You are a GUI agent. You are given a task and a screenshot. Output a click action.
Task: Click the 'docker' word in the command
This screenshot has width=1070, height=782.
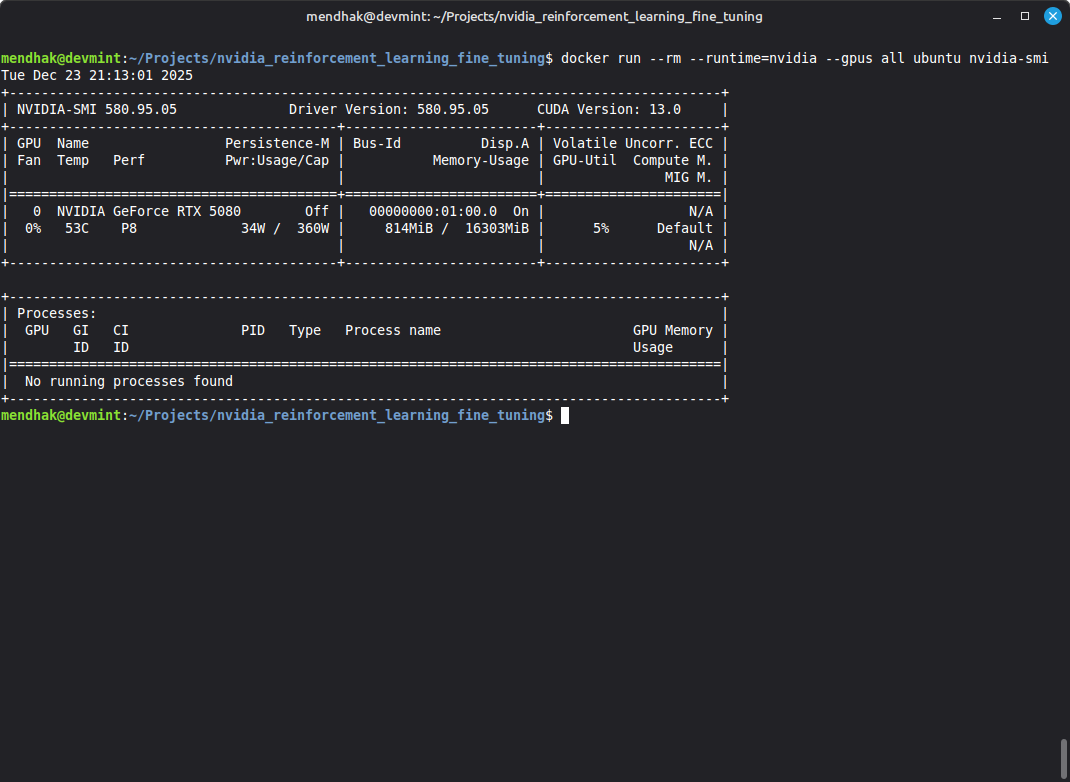(585, 58)
